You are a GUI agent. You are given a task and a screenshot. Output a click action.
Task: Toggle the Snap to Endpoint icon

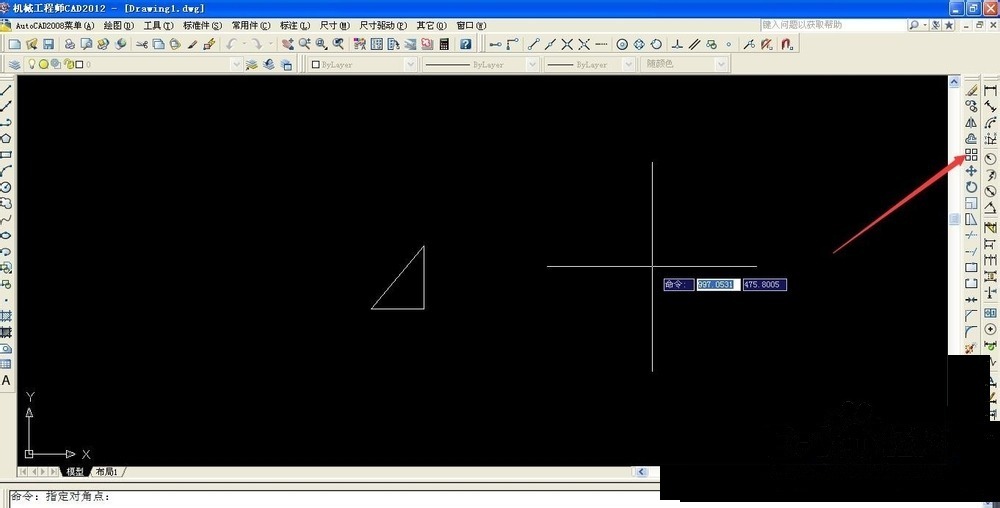(x=534, y=44)
